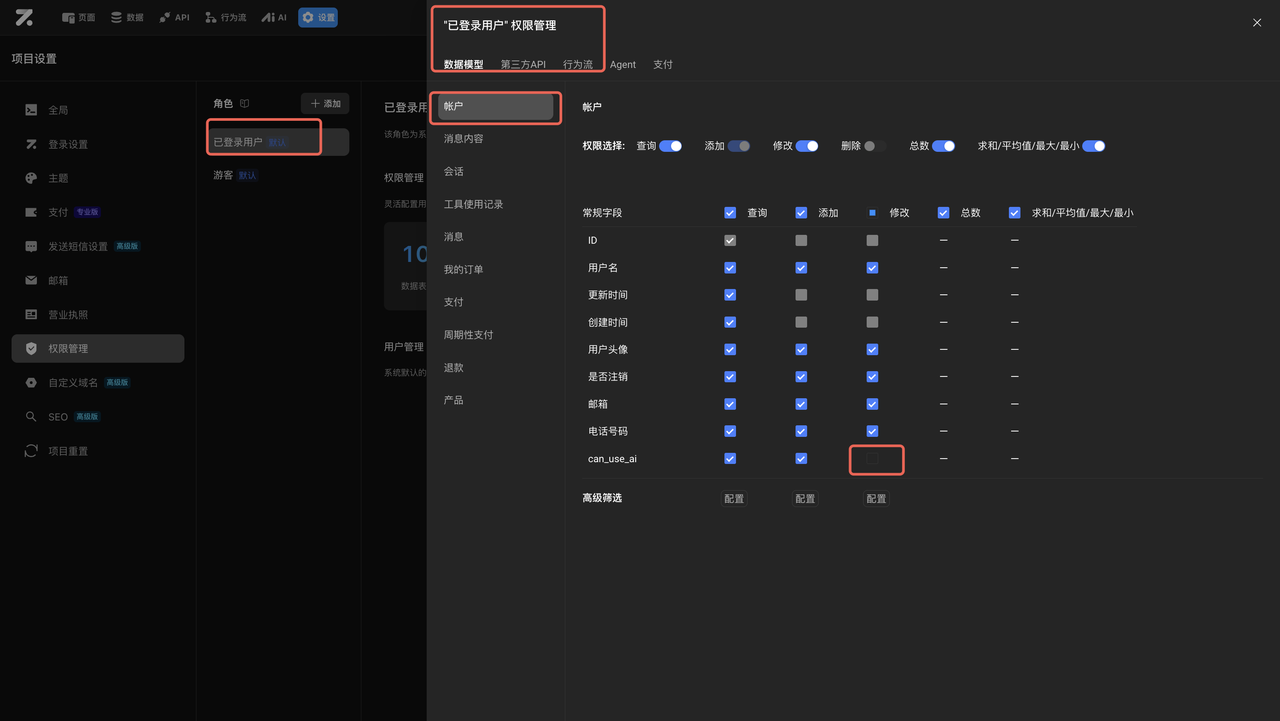Viewport: 1280px width, 721px height.
Task: Click the Z logo icon at top-left
Action: [24, 17]
